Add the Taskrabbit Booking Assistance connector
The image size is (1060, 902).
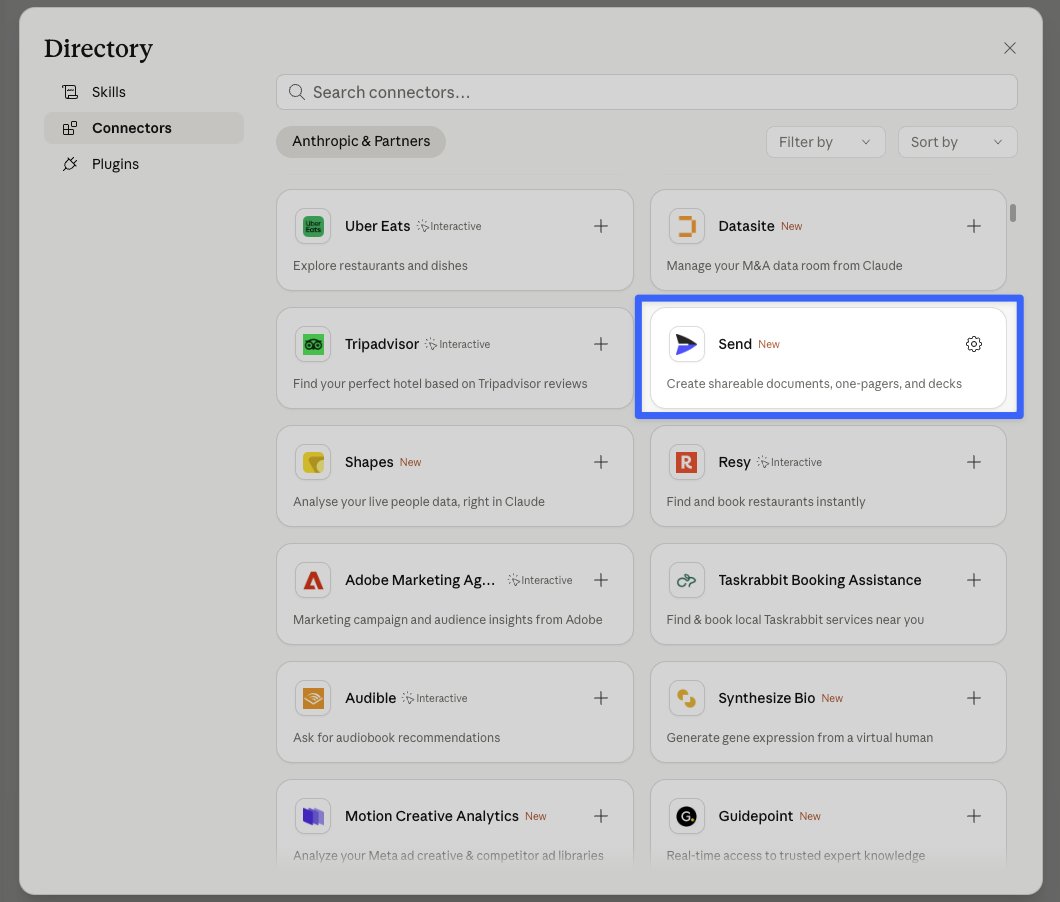(973, 580)
